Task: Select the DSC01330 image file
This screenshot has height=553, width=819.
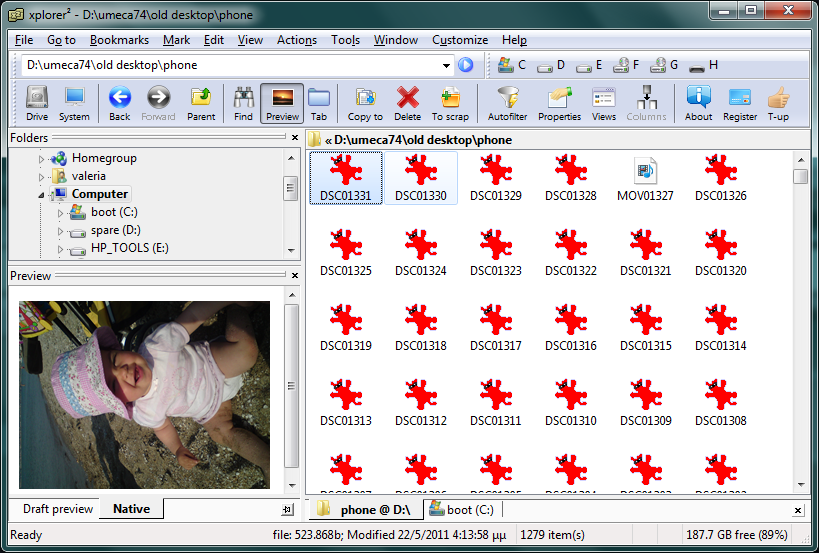Action: coord(420,179)
